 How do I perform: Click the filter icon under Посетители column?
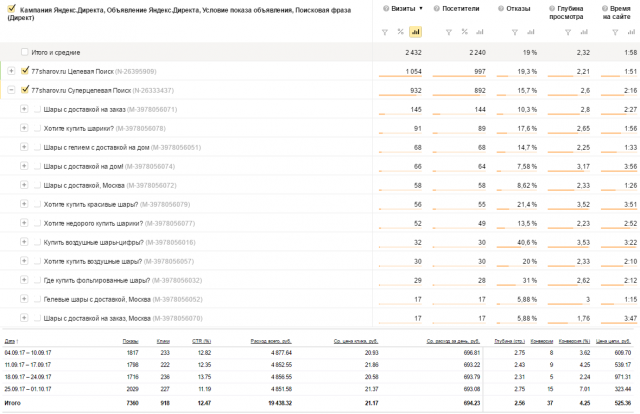tap(446, 32)
